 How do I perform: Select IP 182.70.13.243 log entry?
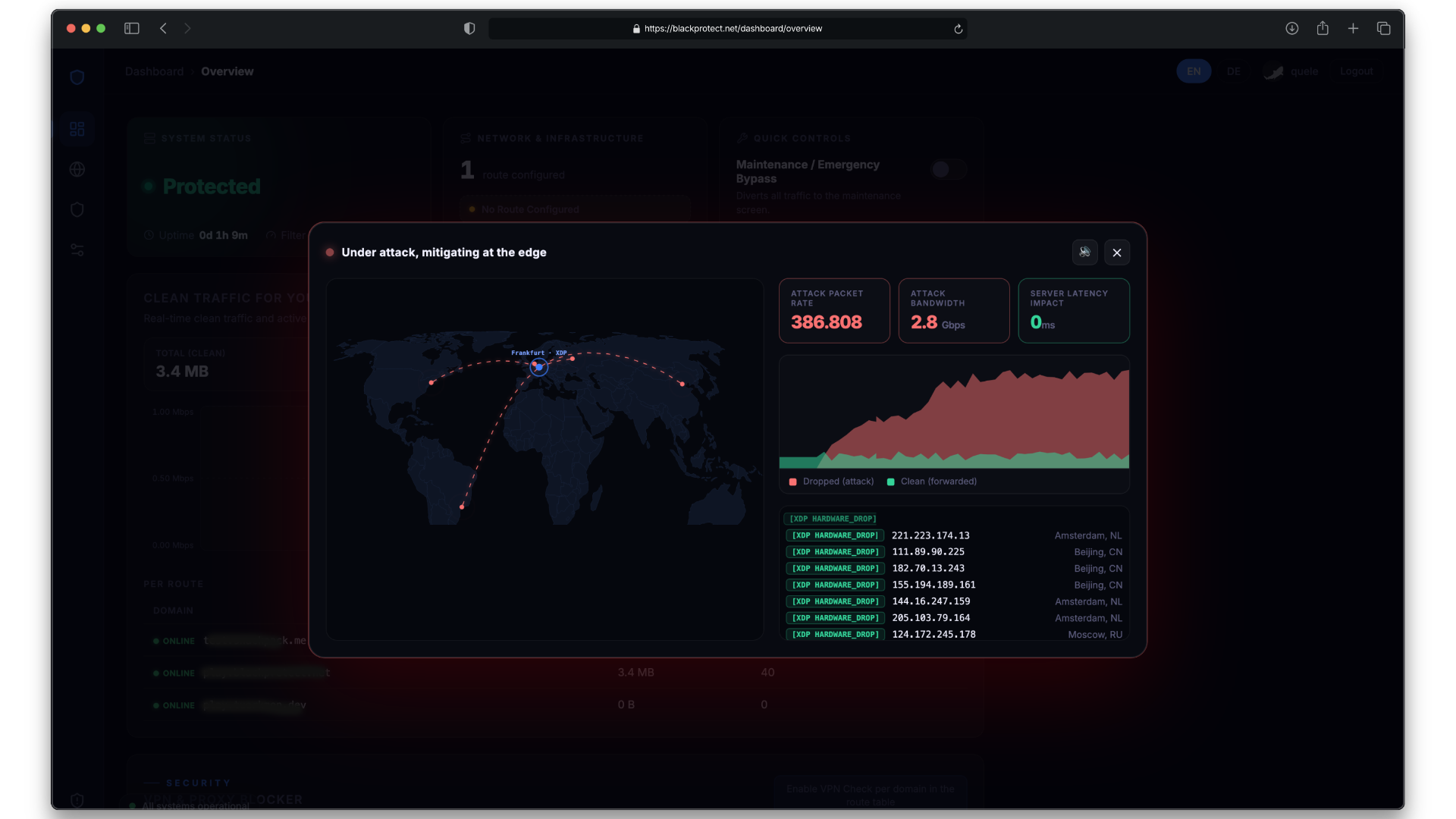[x=954, y=569]
